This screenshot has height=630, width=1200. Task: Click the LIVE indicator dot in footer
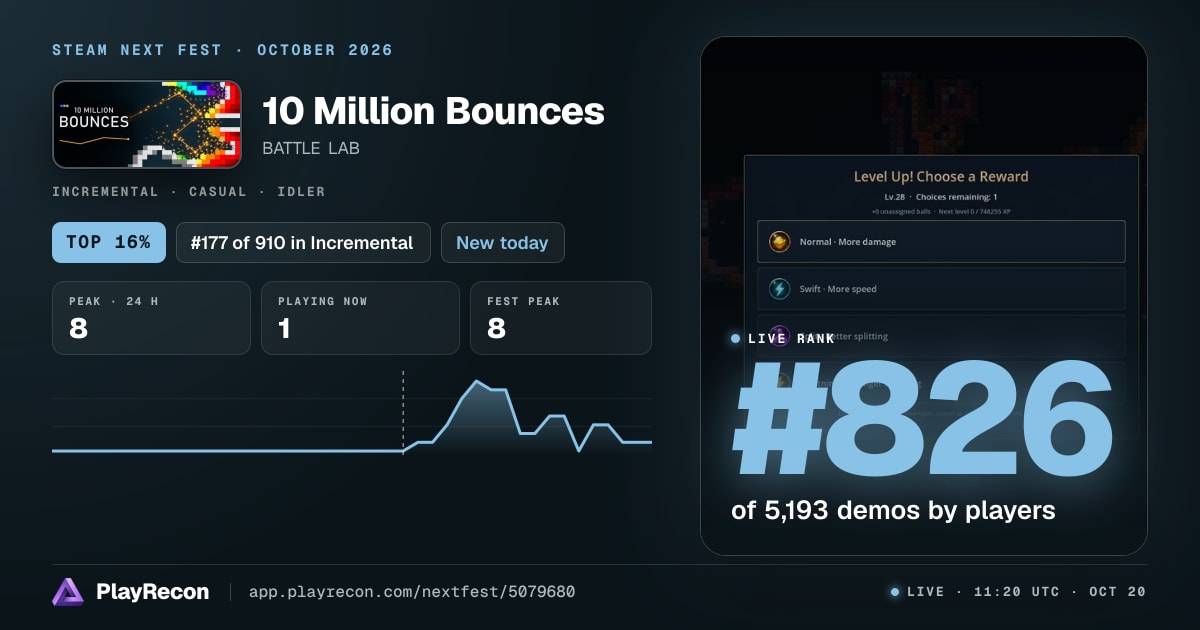(895, 592)
